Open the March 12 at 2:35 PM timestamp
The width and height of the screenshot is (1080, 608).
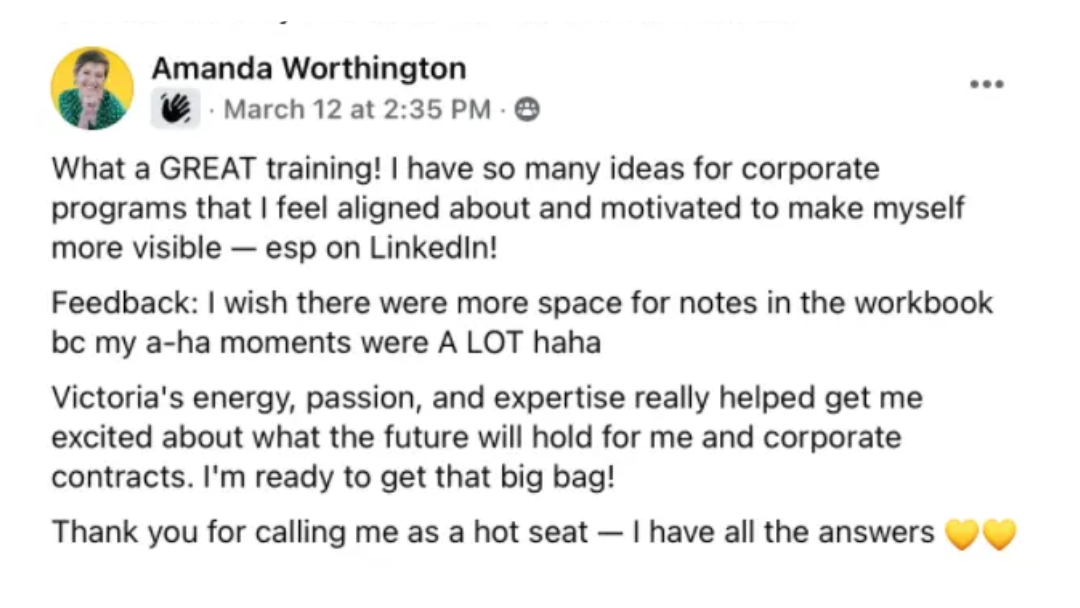[358, 109]
